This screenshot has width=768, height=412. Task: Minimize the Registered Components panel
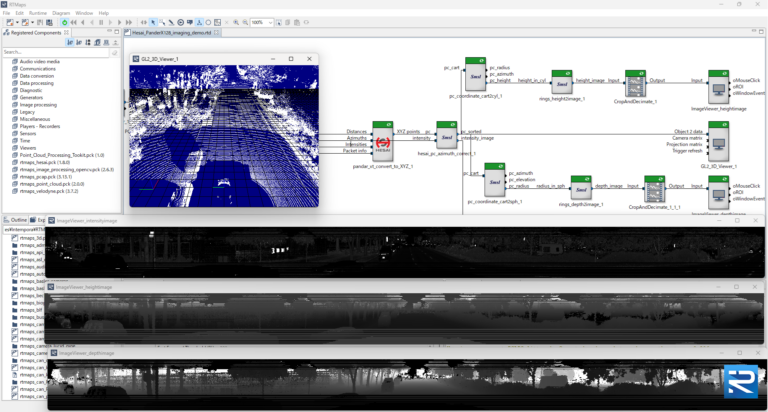point(109,32)
